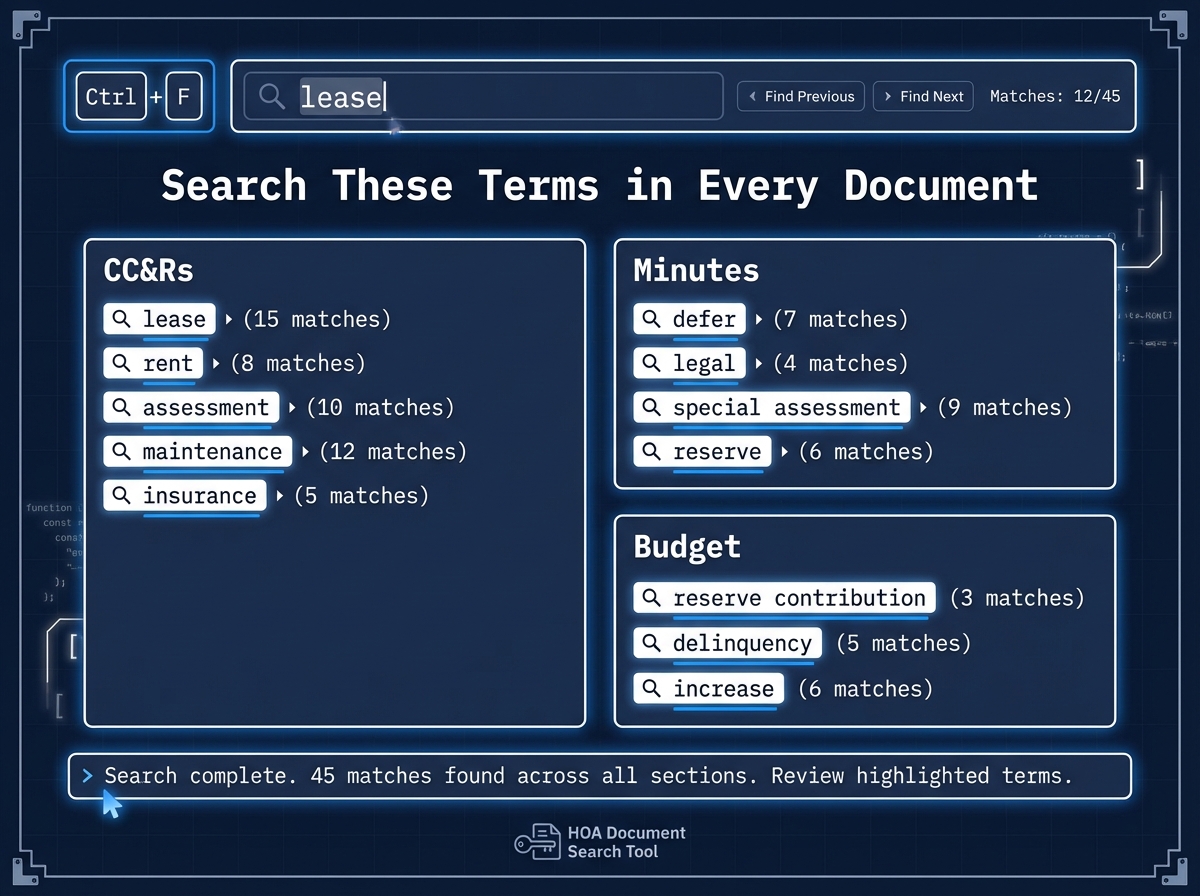The height and width of the screenshot is (896, 1200).
Task: Select the 'maintenance' search term chip
Action: click(x=198, y=452)
